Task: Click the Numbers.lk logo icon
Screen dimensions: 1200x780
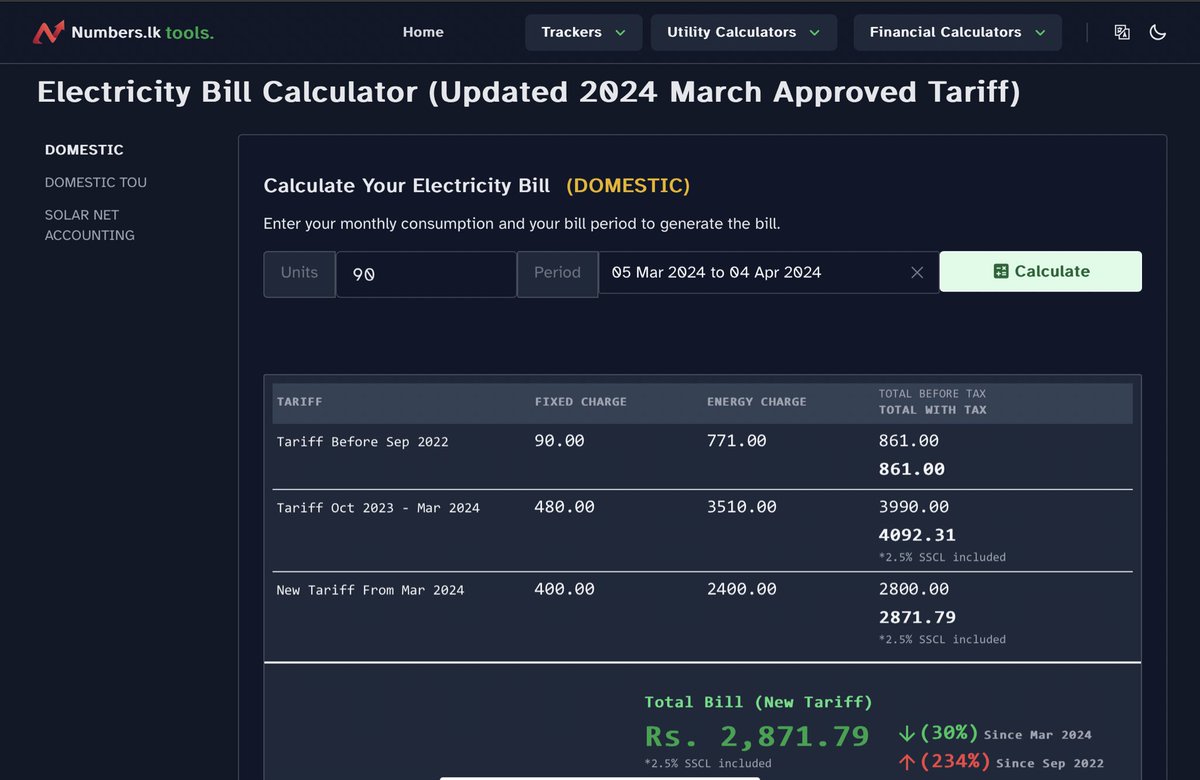Action: (x=48, y=32)
